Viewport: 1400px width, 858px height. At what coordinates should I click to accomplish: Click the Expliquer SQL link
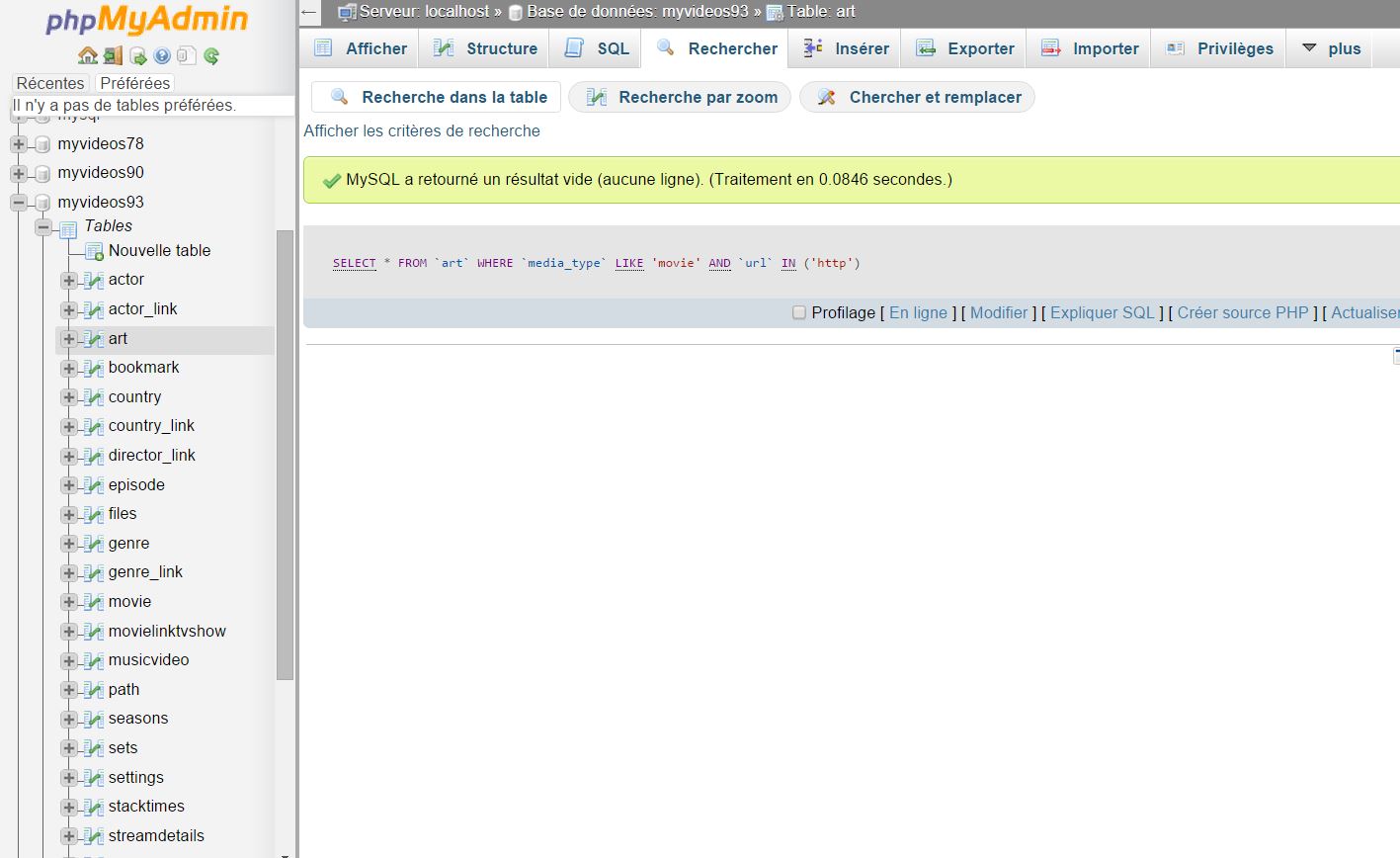(1102, 312)
